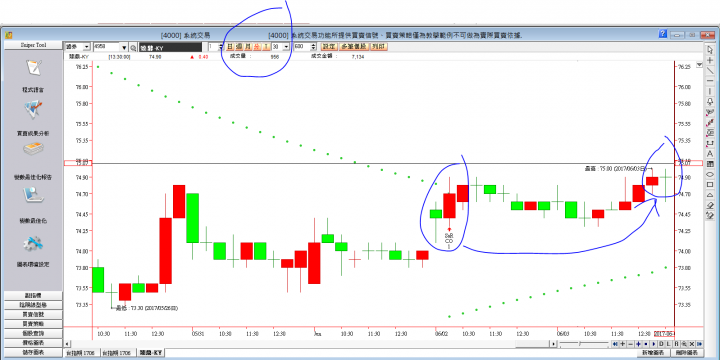
Task: Click the magnifier button in bottom navigation
Action: [x=684, y=344]
